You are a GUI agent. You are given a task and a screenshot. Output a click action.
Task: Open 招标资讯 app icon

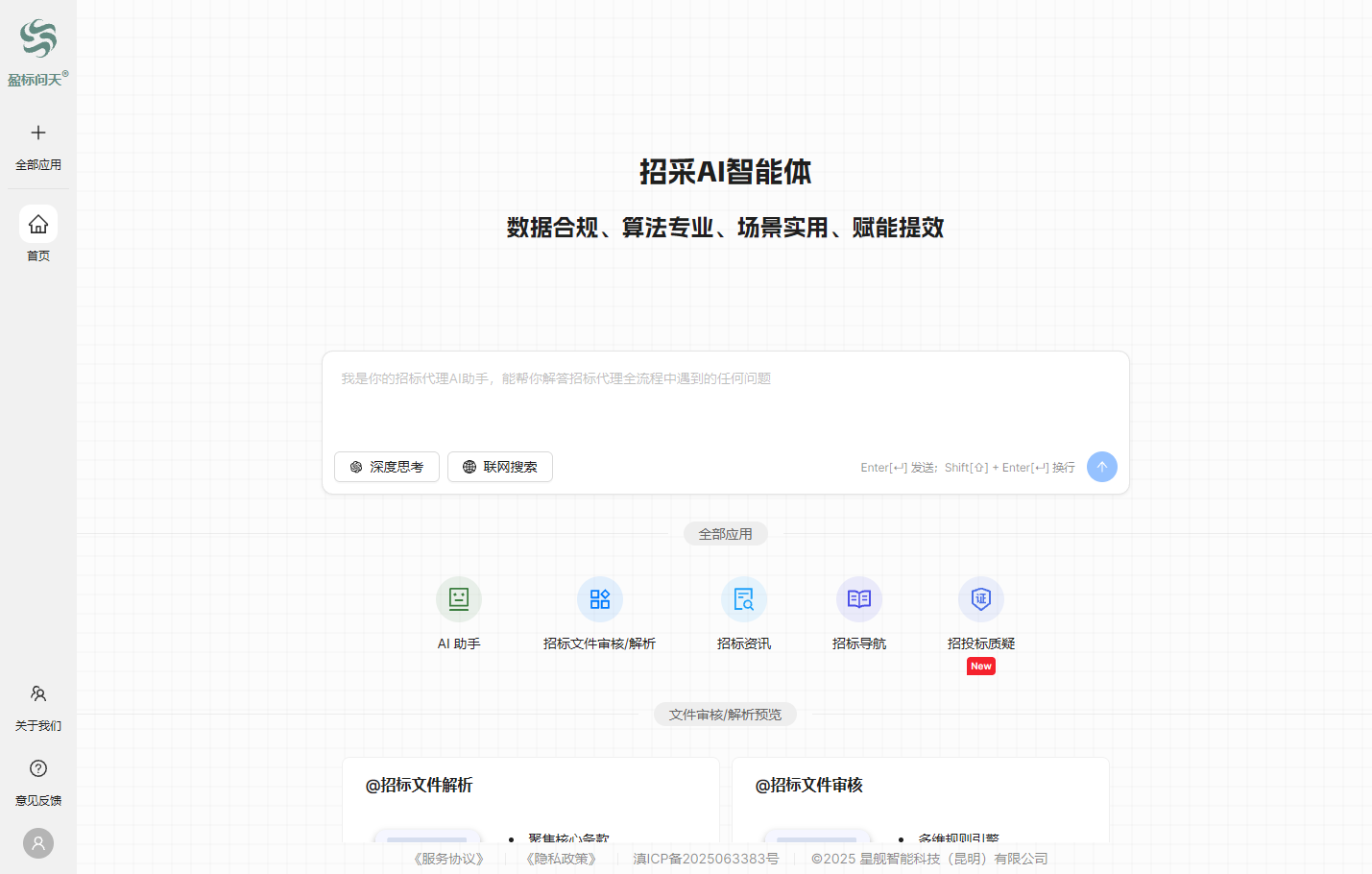point(744,599)
